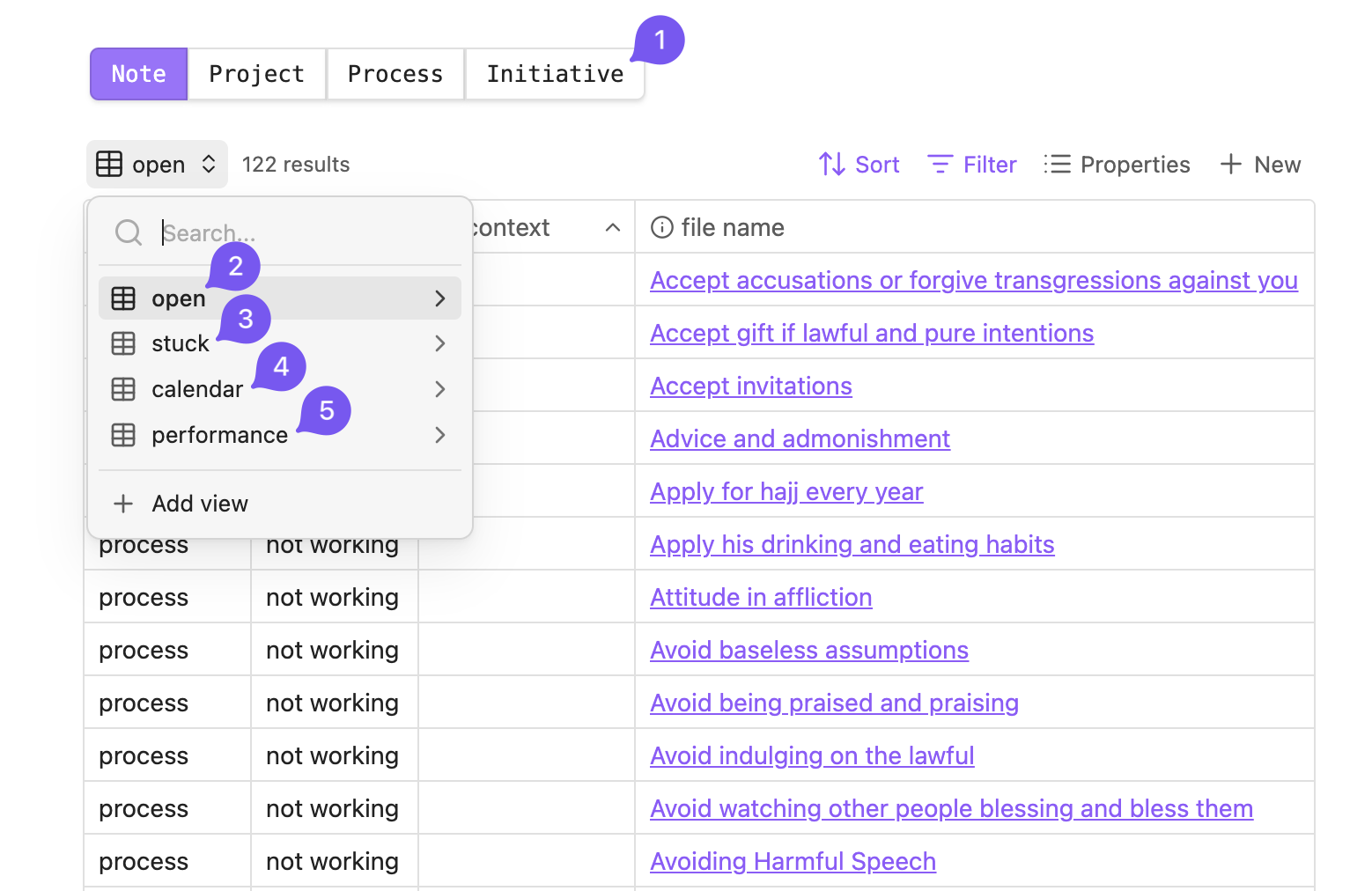Open the 'open' view selector dropdown

tap(157, 165)
